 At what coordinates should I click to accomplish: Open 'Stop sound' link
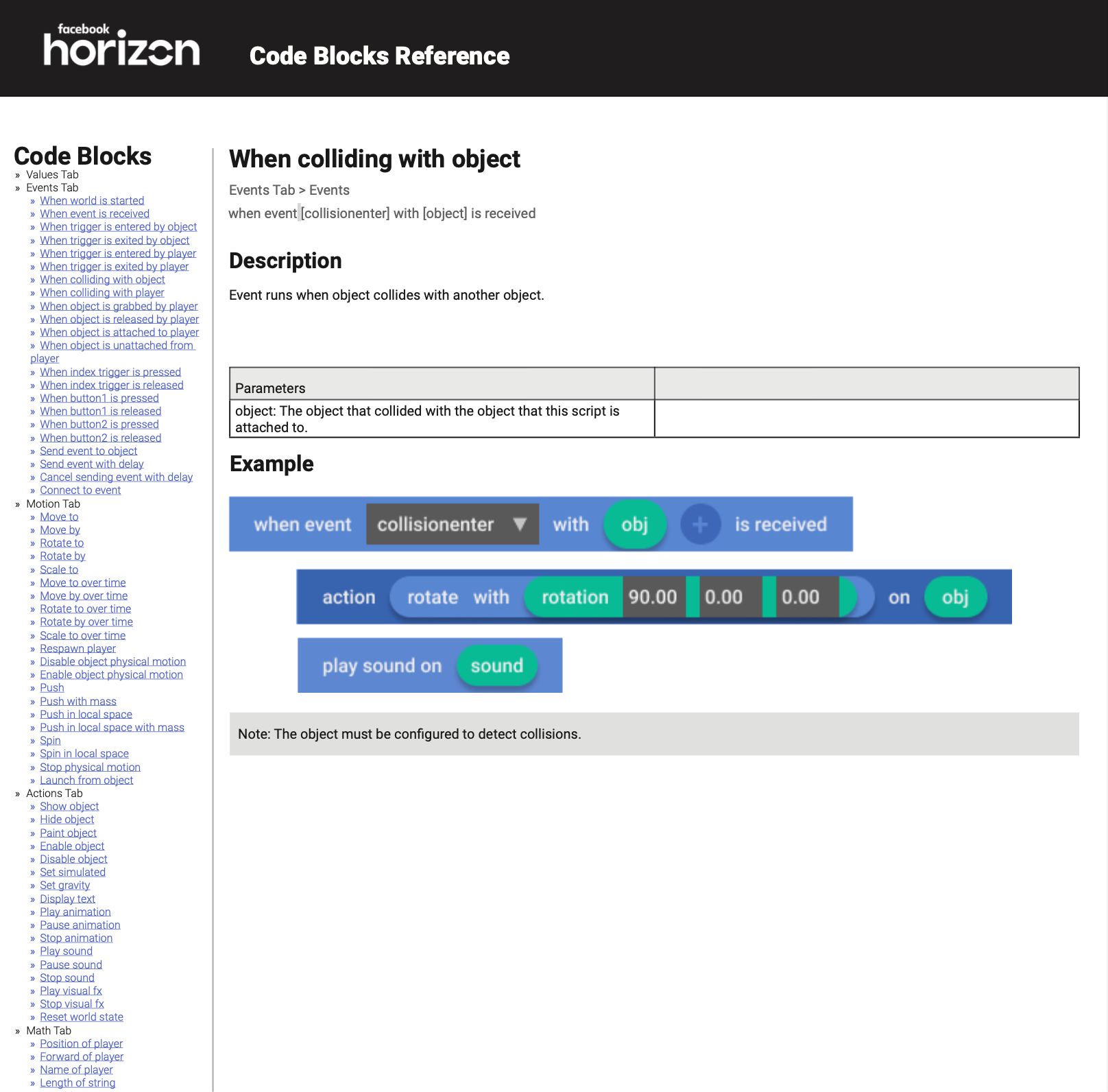pyautogui.click(x=67, y=977)
